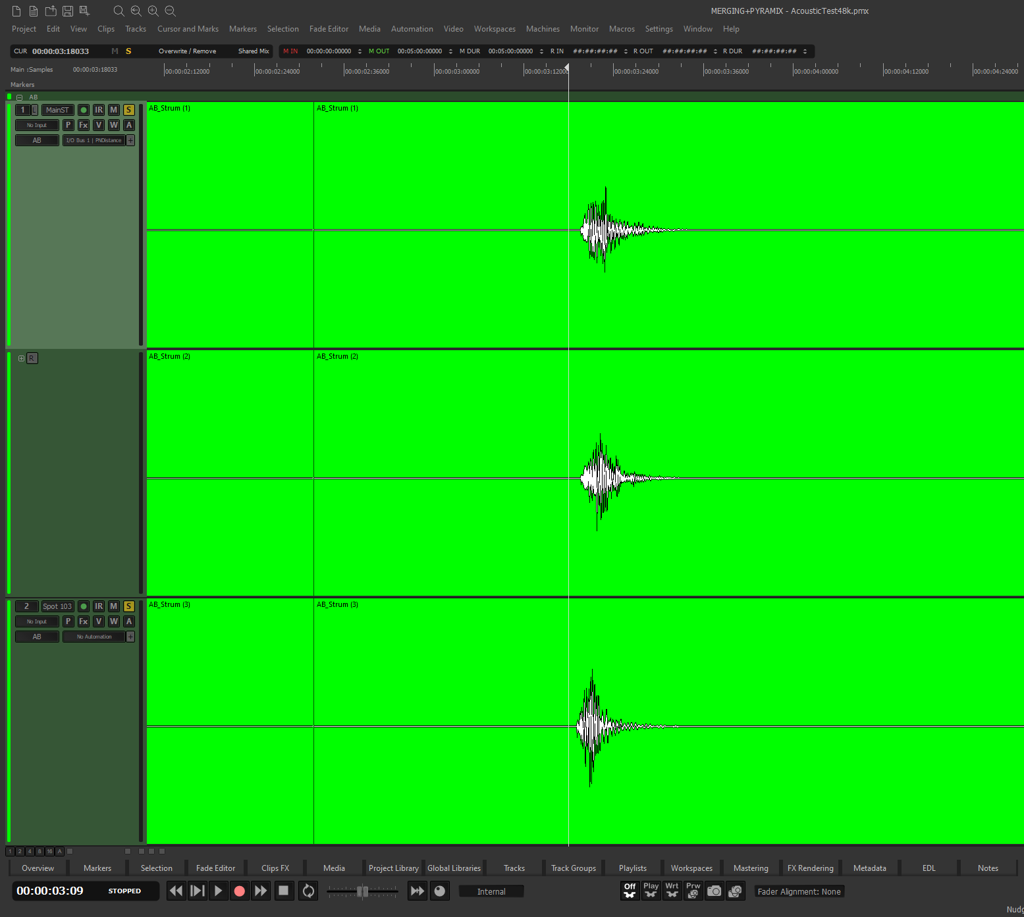The width and height of the screenshot is (1024, 917).
Task: Click the playhead cursor on timeline ruler
Action: pyautogui.click(x=568, y=68)
